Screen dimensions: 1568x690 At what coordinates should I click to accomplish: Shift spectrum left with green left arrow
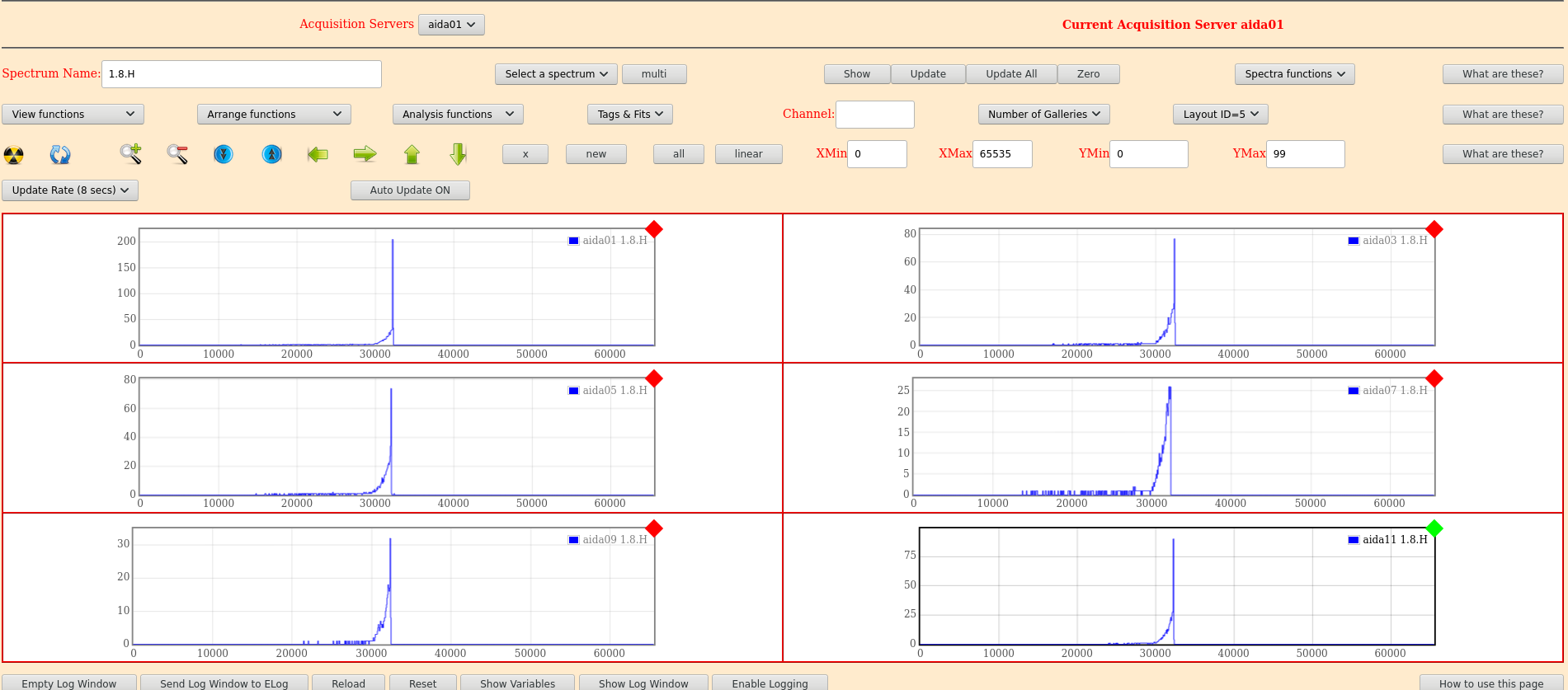[318, 154]
